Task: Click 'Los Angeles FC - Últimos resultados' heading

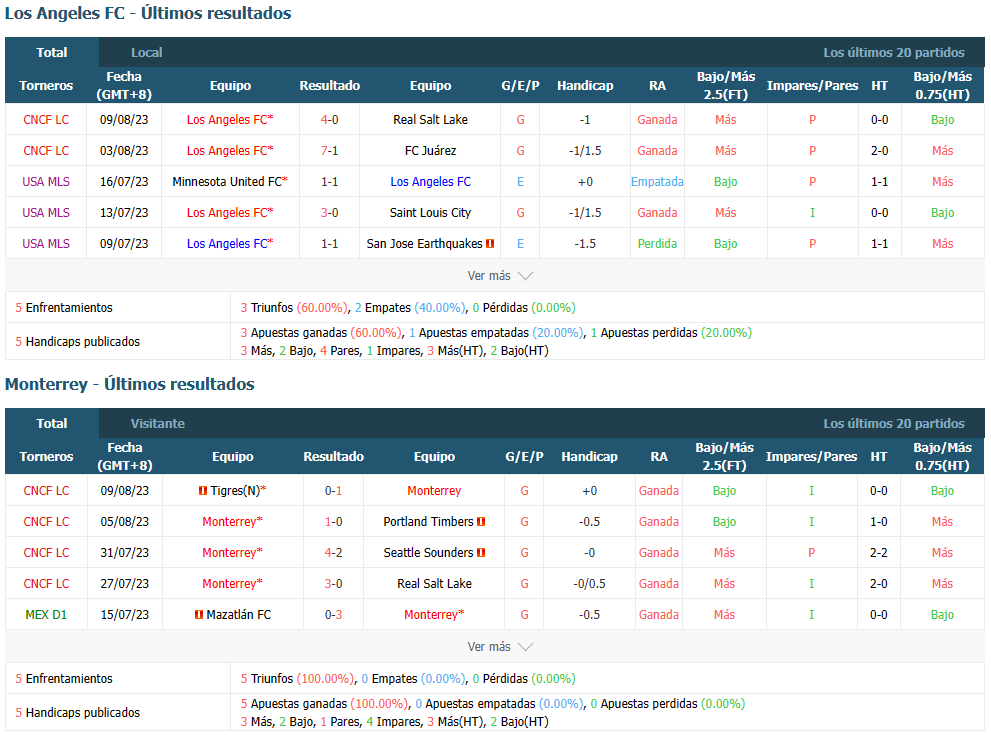Action: click(148, 13)
